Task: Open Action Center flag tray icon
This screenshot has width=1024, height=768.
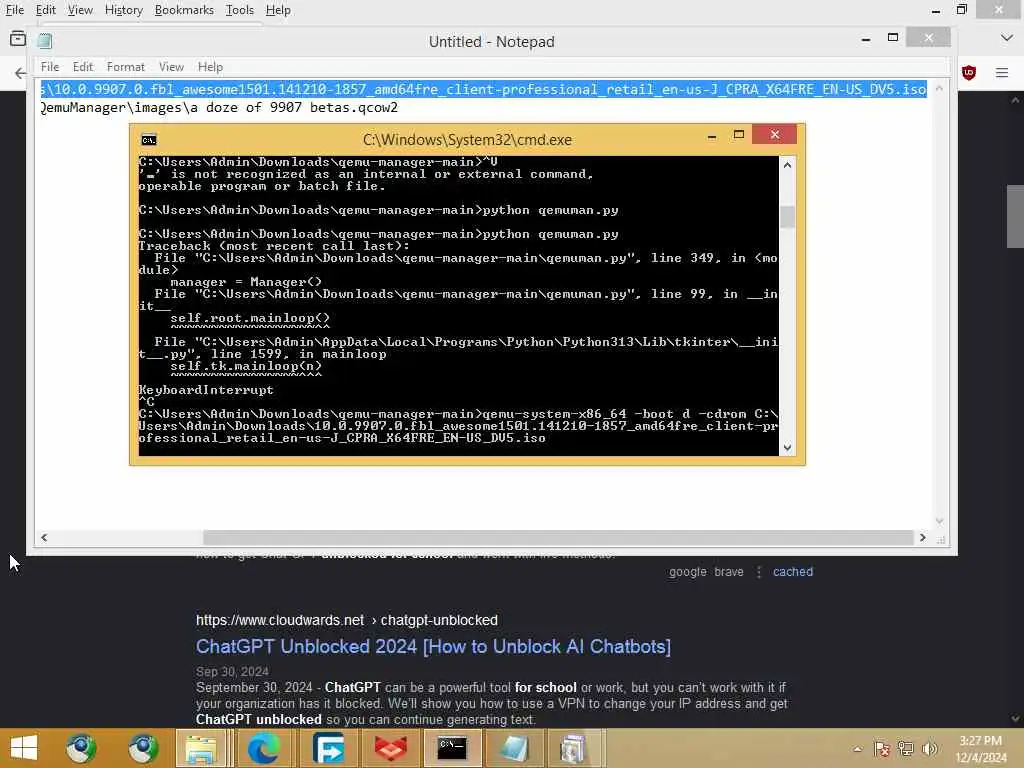Action: [882, 749]
